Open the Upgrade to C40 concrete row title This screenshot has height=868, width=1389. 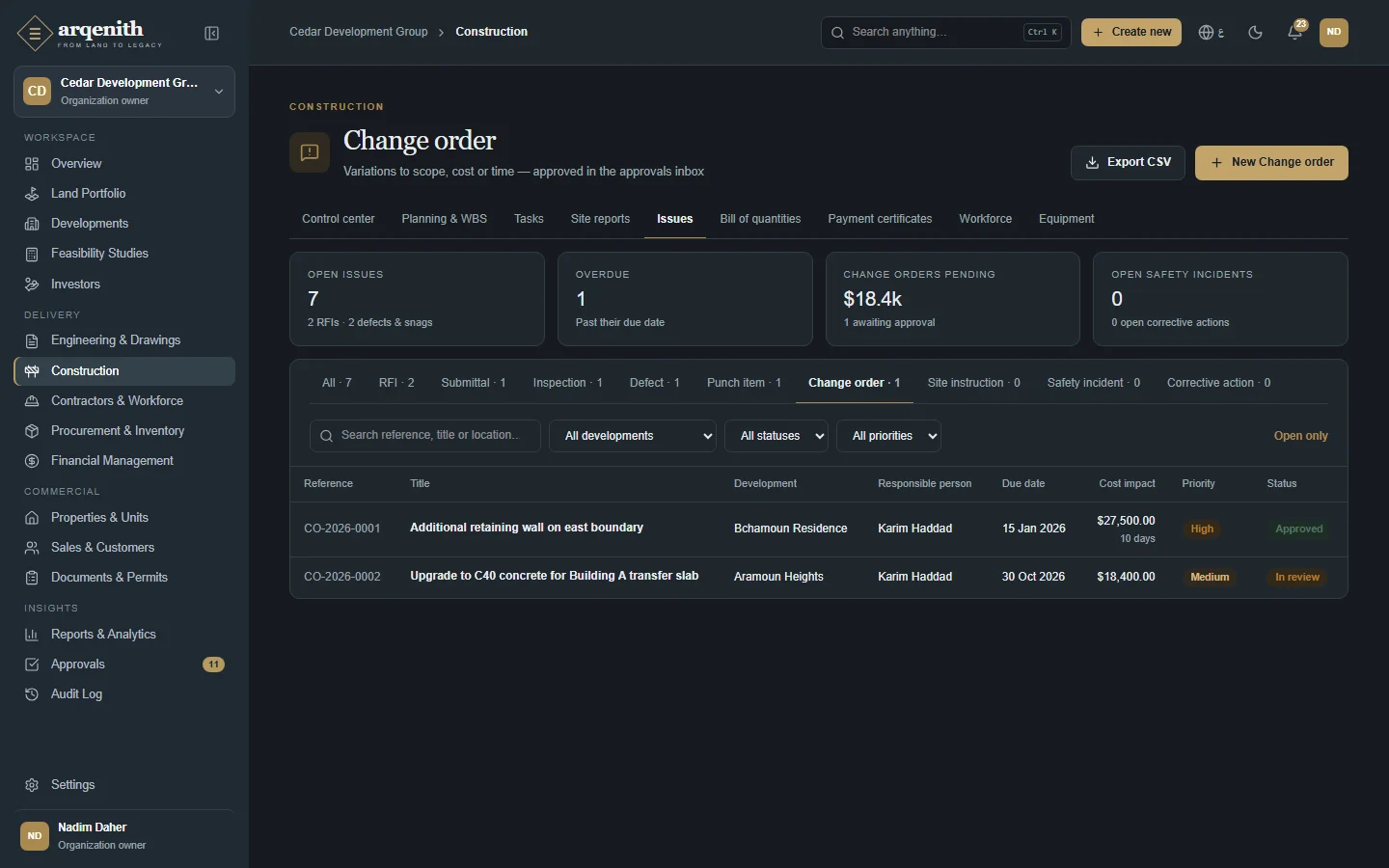tap(554, 576)
